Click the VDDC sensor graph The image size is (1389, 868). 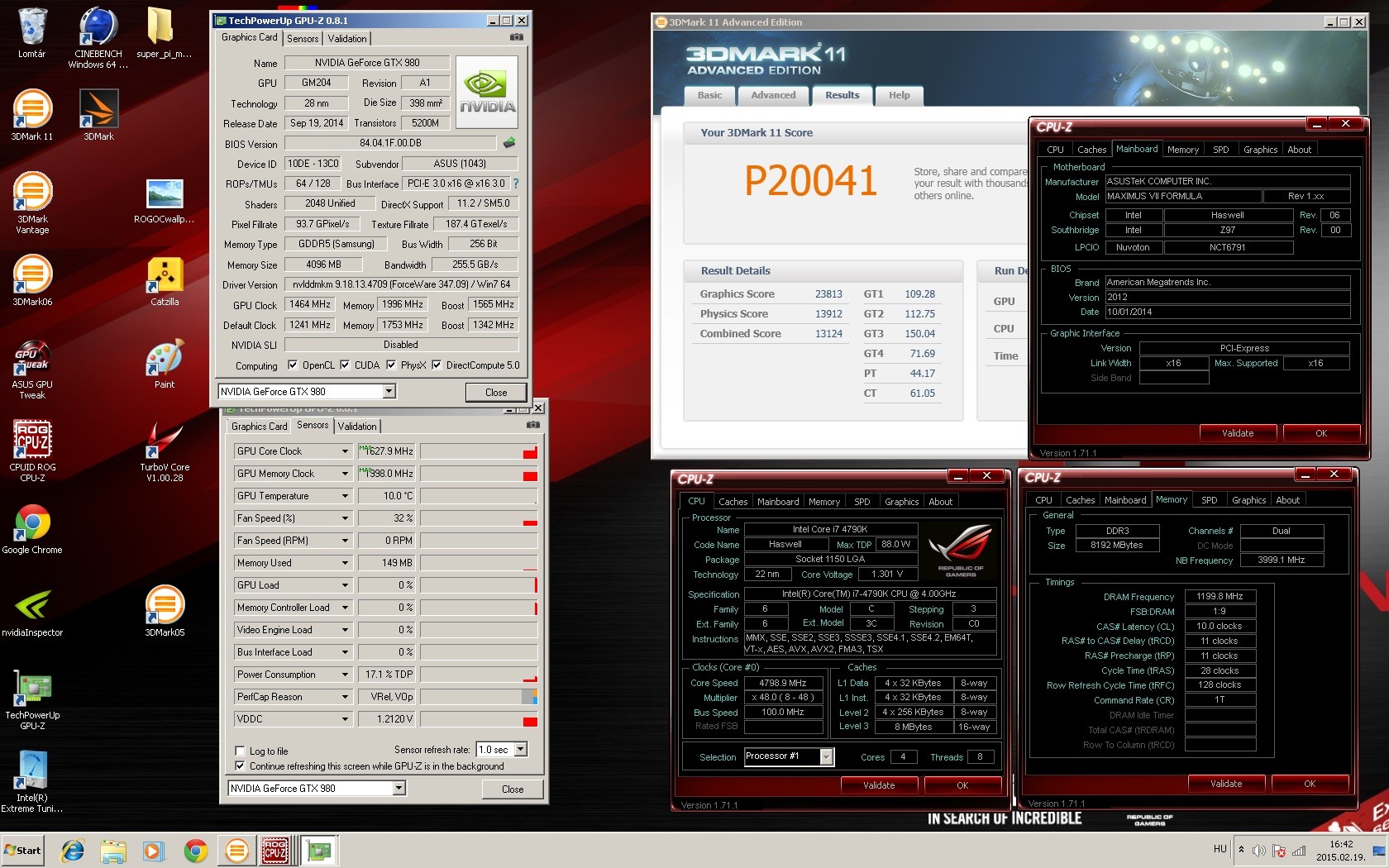[479, 719]
